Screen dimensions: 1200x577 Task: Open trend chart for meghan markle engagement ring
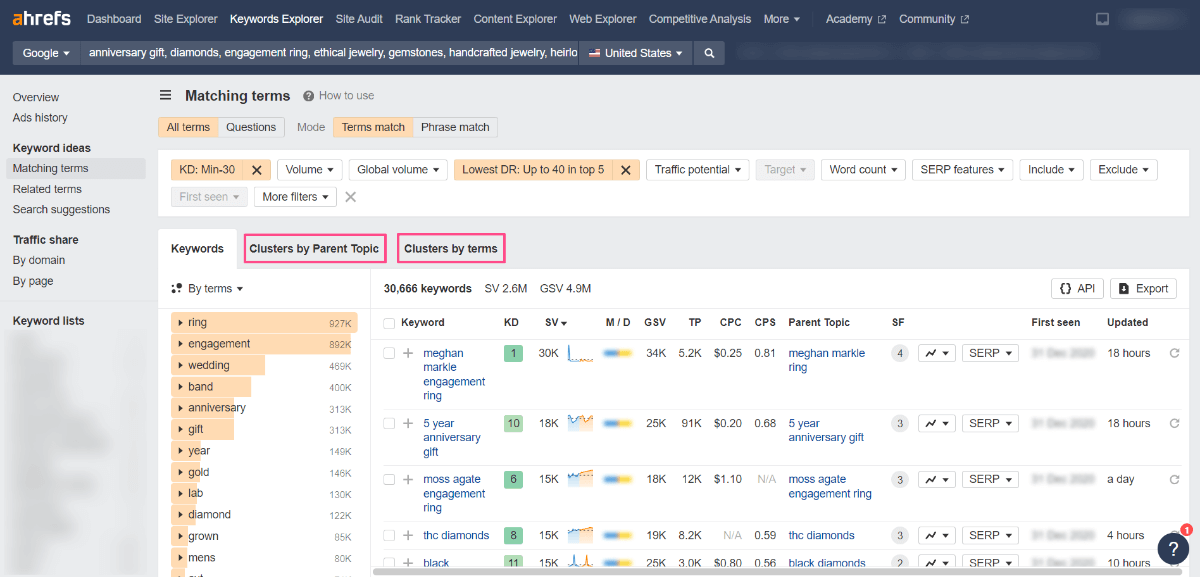click(937, 353)
